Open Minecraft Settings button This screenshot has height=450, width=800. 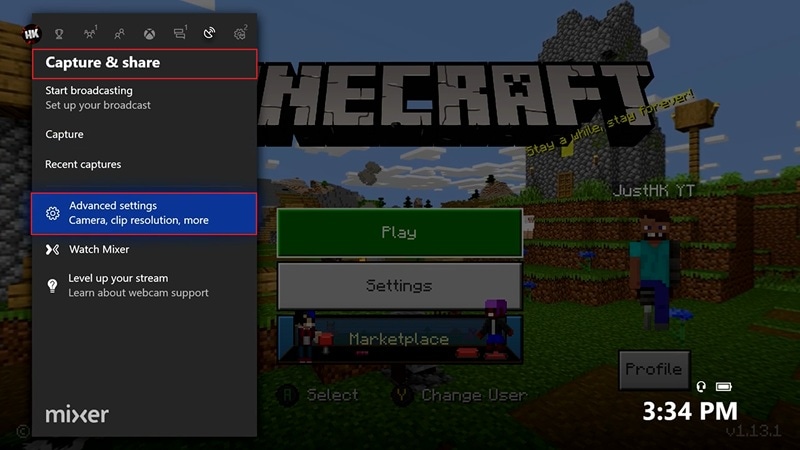coord(399,286)
